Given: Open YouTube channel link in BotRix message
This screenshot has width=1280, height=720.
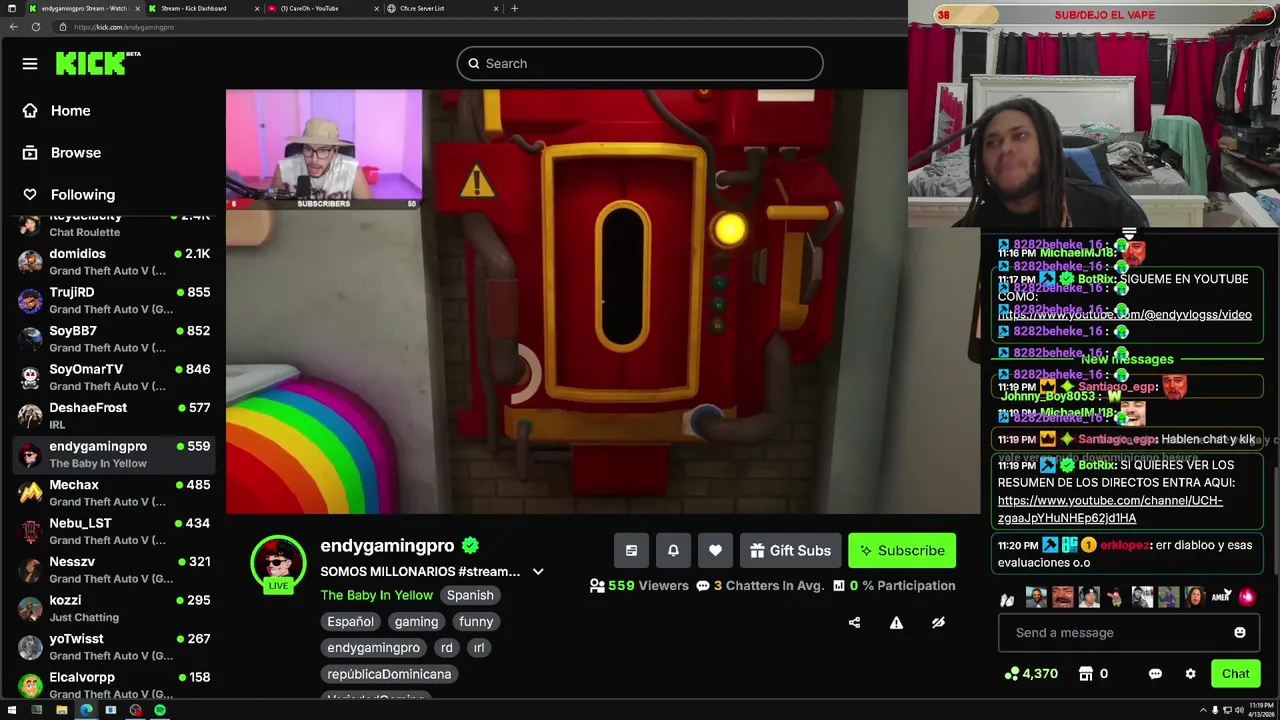Looking at the screenshot, I should tap(1110, 509).
